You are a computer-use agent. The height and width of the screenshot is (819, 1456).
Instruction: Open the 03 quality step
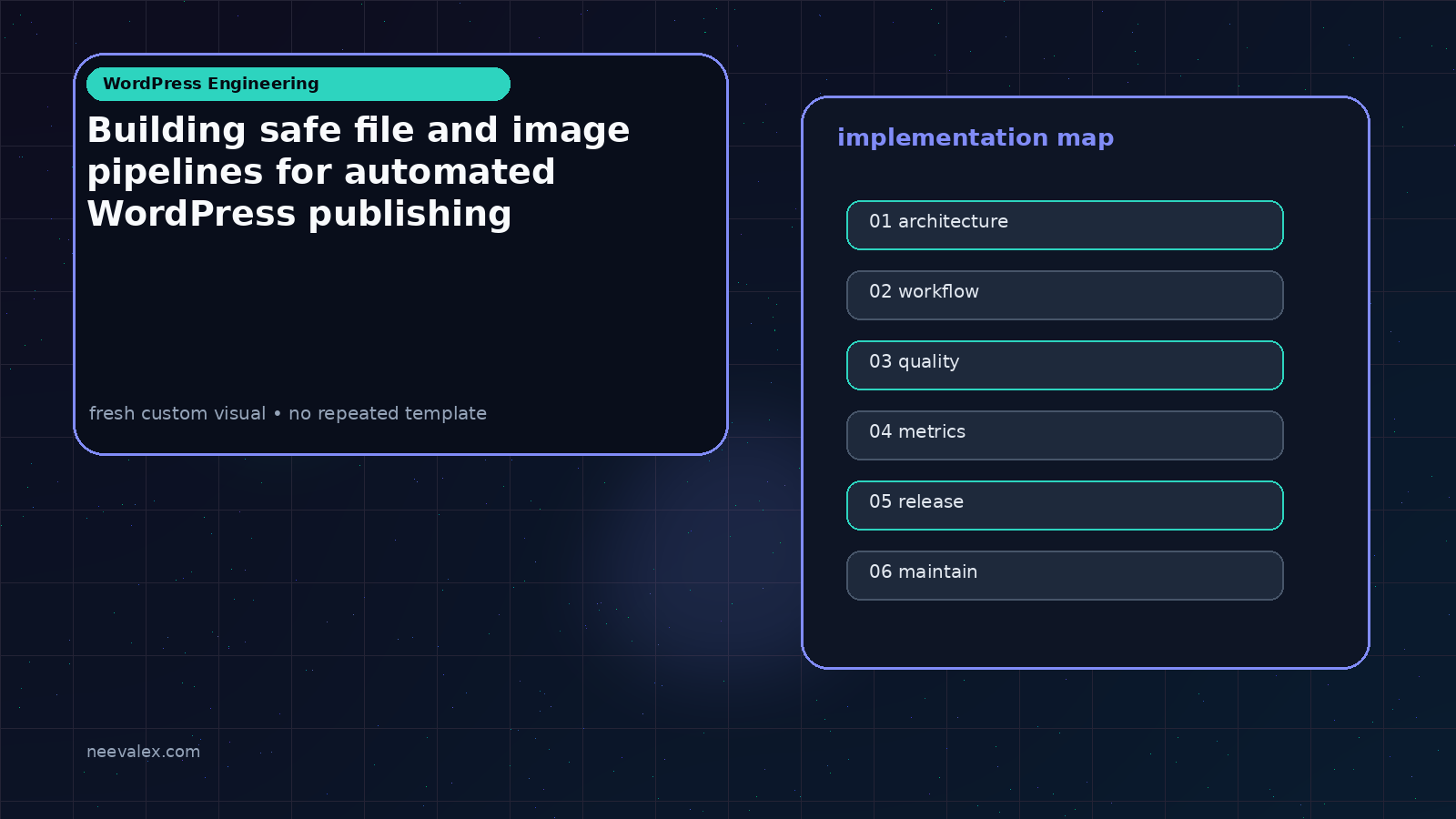(x=1065, y=365)
